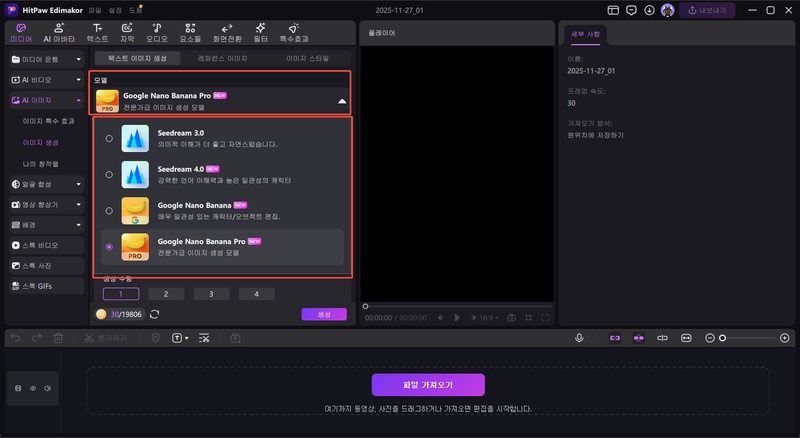800x438 pixels.
Task: Set generation count to 4
Action: click(x=257, y=294)
